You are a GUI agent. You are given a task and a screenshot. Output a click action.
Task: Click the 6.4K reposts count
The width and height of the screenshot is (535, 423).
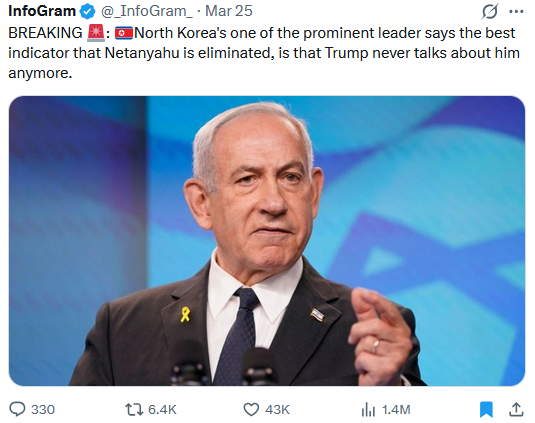162,409
